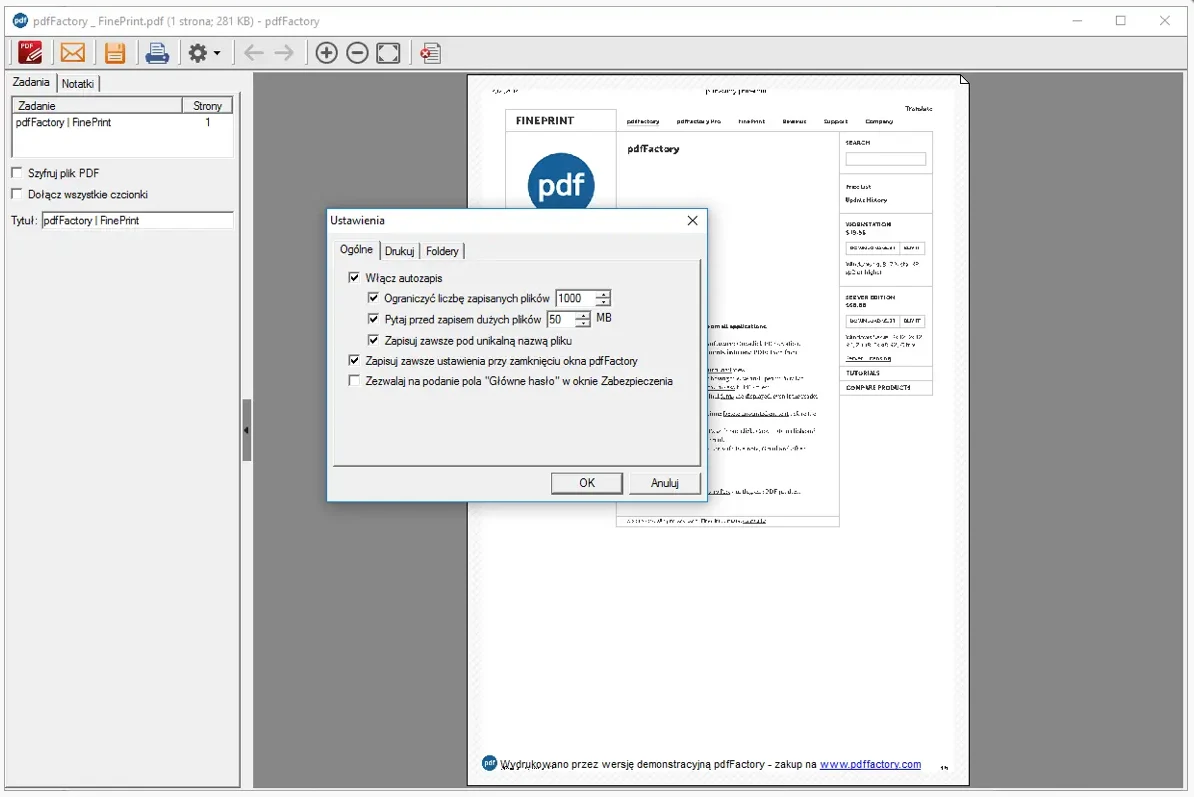The height and width of the screenshot is (797, 1194).
Task: Open the Notatki tab in left panel
Action: pos(78,84)
